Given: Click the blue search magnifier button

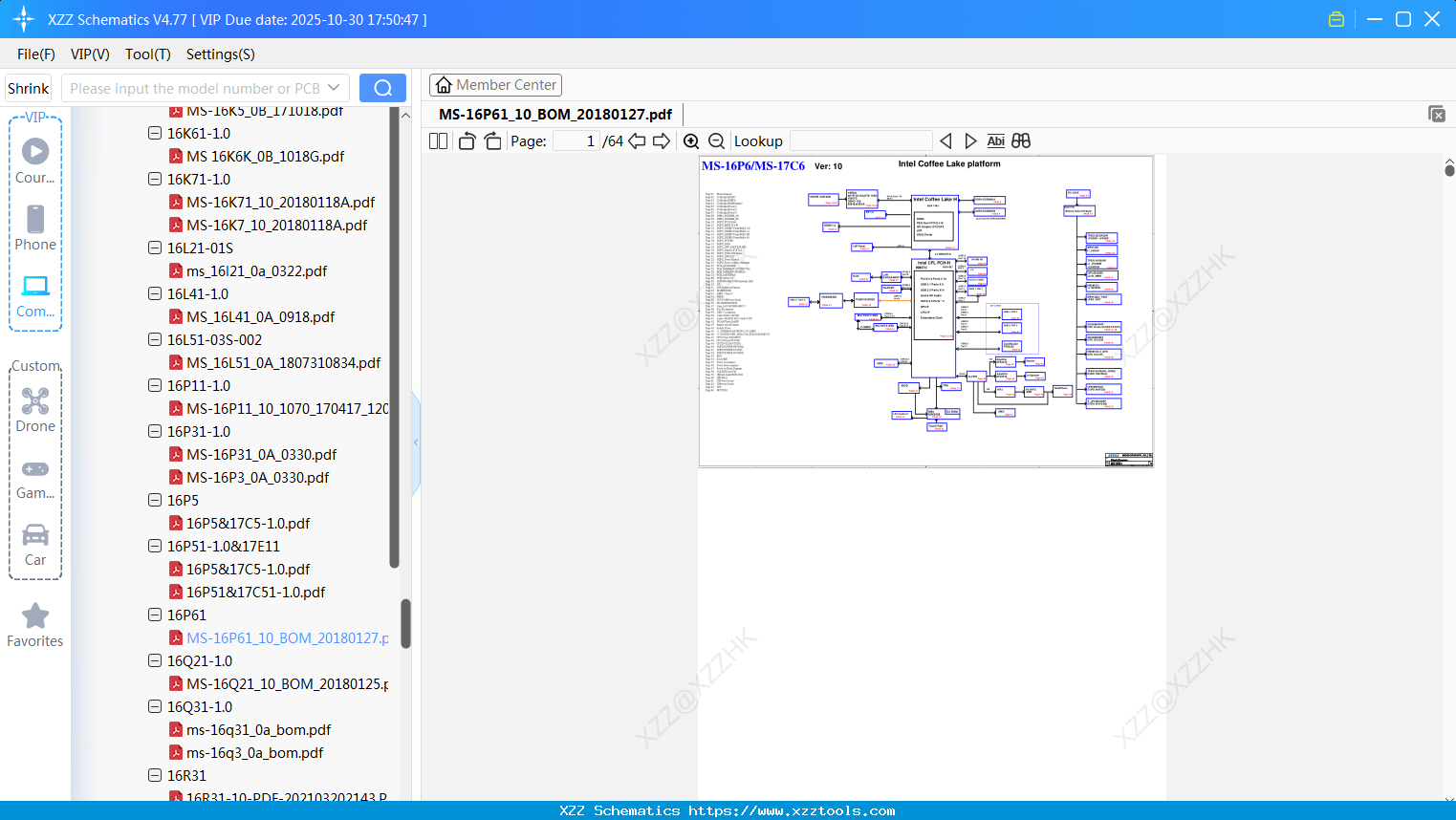Looking at the screenshot, I should (382, 88).
